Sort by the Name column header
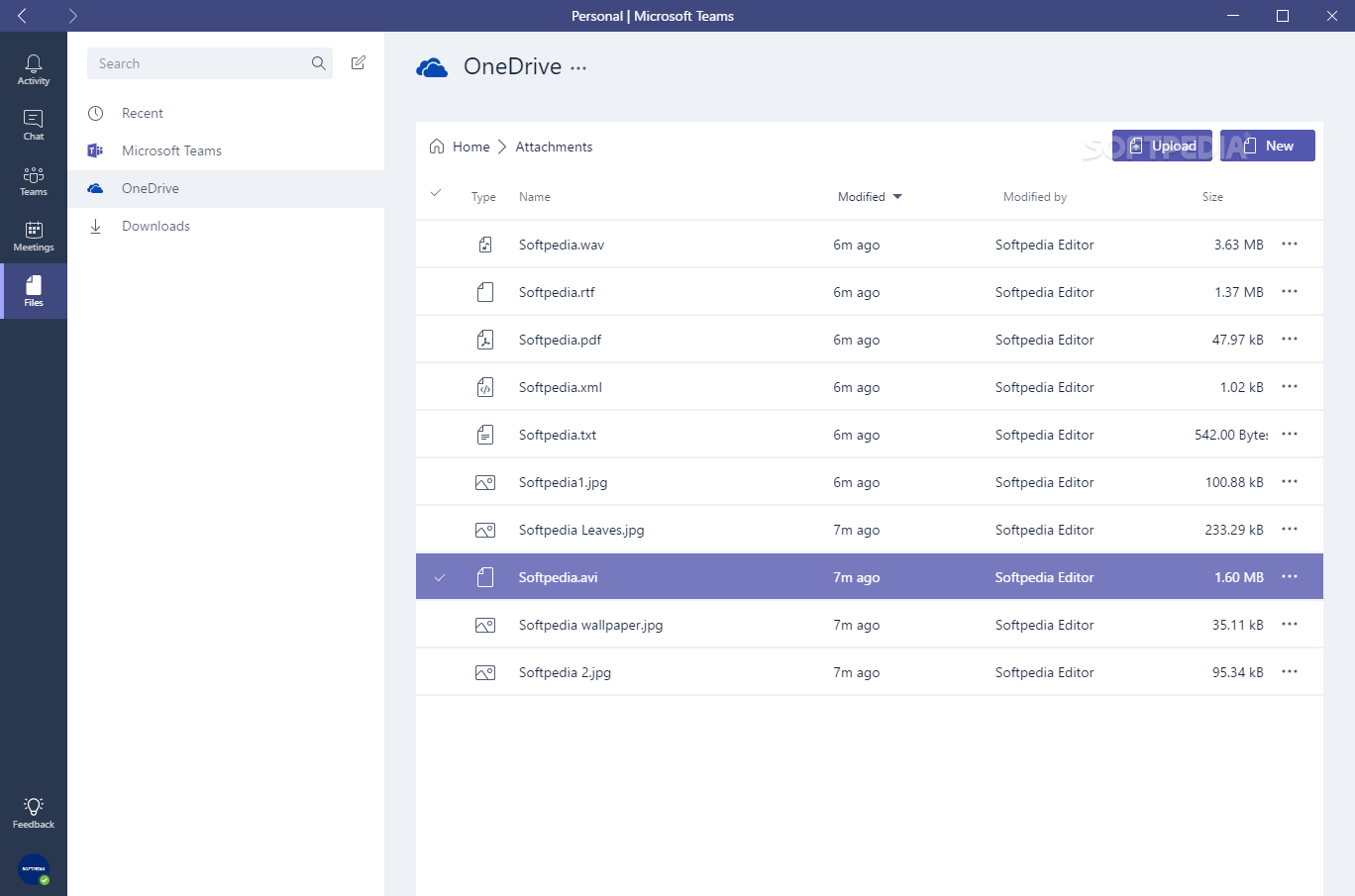This screenshot has width=1355, height=896. [x=535, y=197]
